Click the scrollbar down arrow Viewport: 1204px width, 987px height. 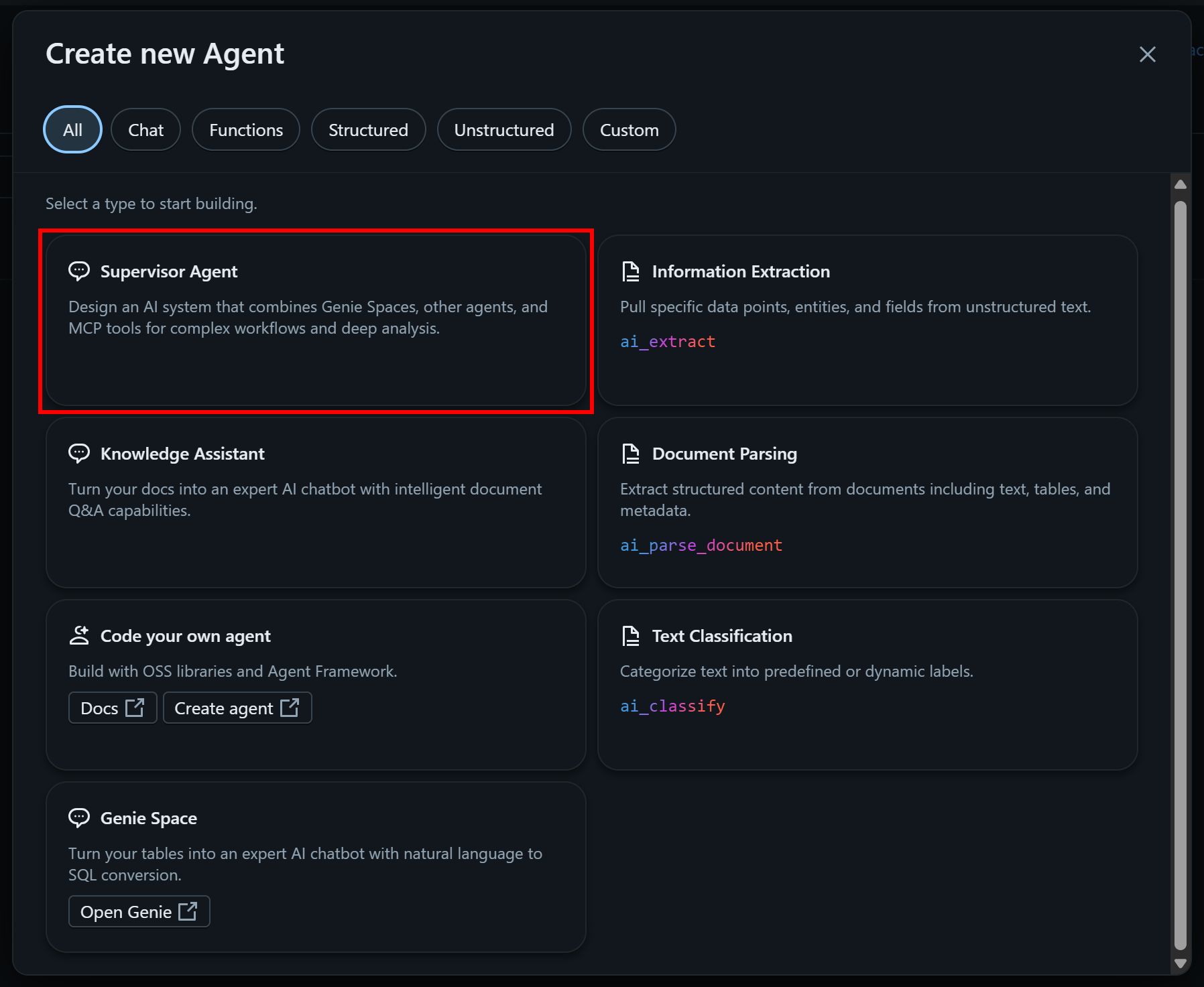click(1181, 964)
